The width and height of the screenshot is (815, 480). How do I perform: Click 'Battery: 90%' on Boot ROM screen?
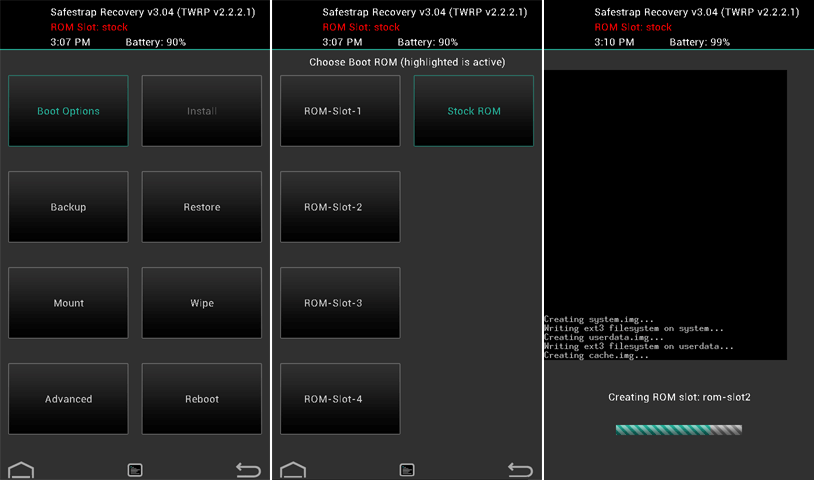[x=428, y=42]
